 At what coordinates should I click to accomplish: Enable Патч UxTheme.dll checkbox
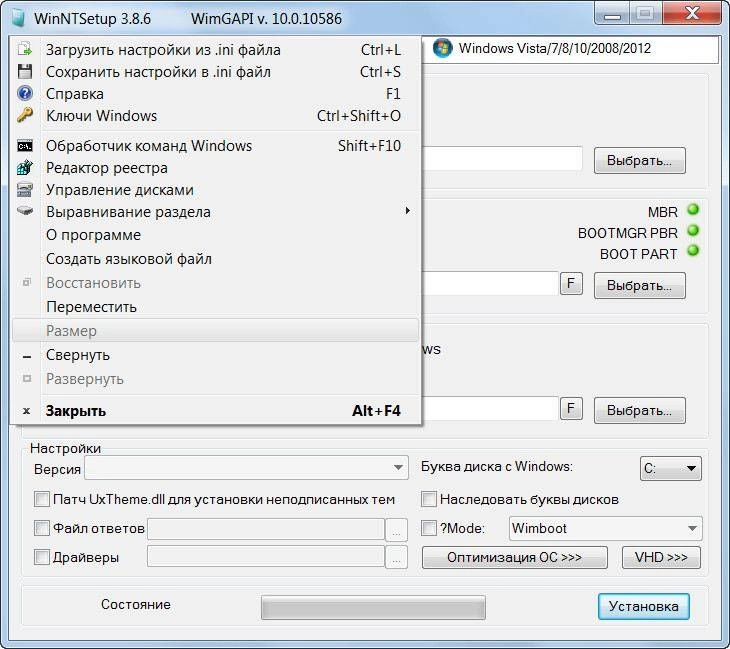coord(42,500)
